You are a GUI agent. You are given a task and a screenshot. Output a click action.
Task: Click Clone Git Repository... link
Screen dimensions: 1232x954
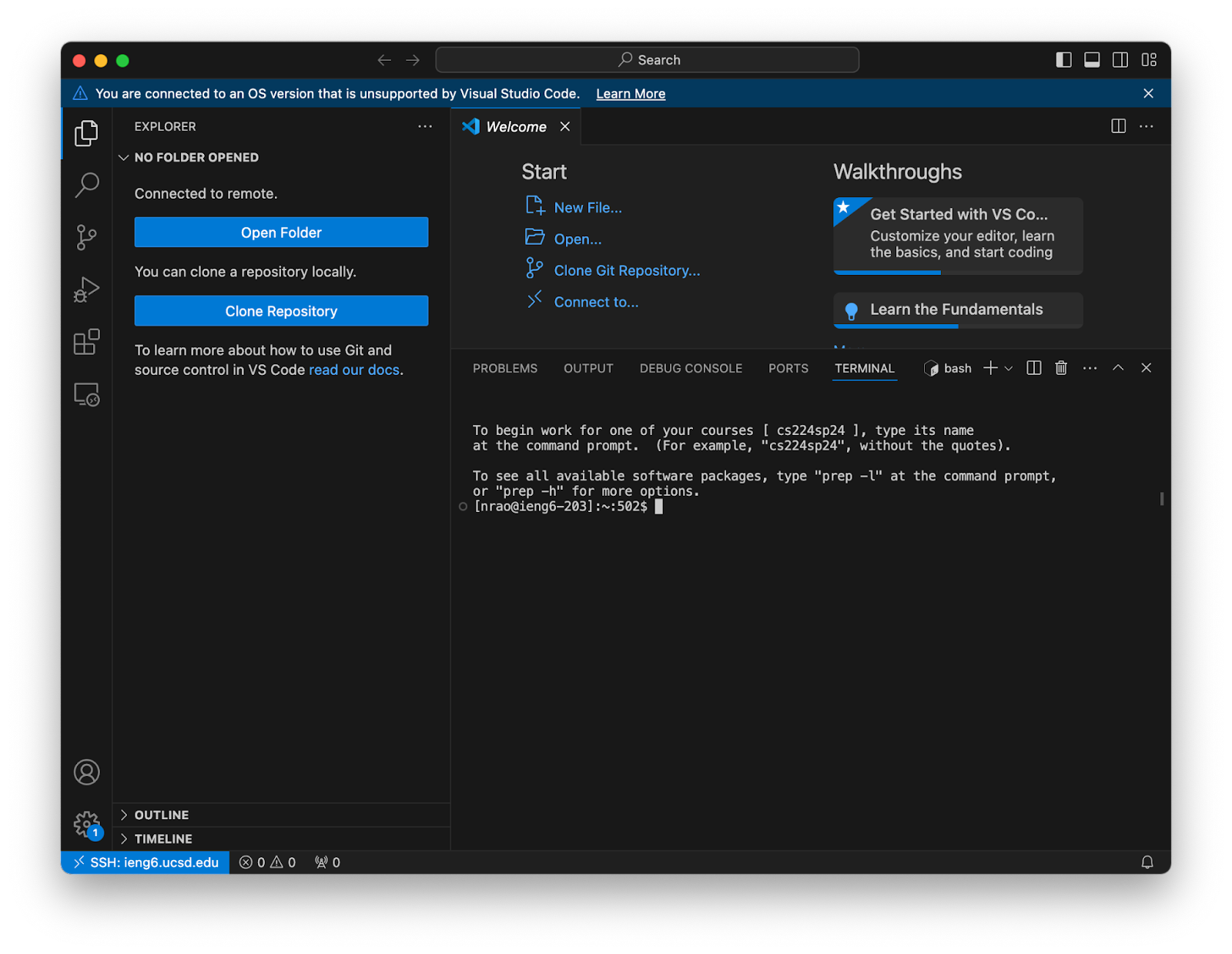pyautogui.click(x=612, y=270)
